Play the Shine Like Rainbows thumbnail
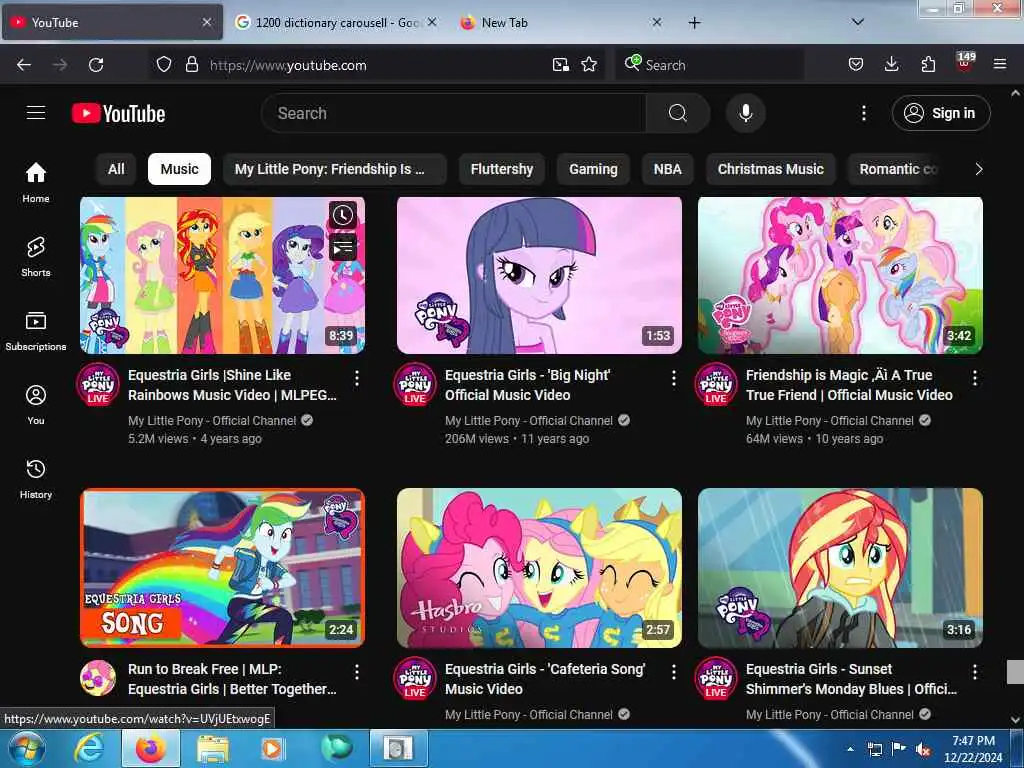Viewport: 1024px width, 768px height. tap(223, 275)
